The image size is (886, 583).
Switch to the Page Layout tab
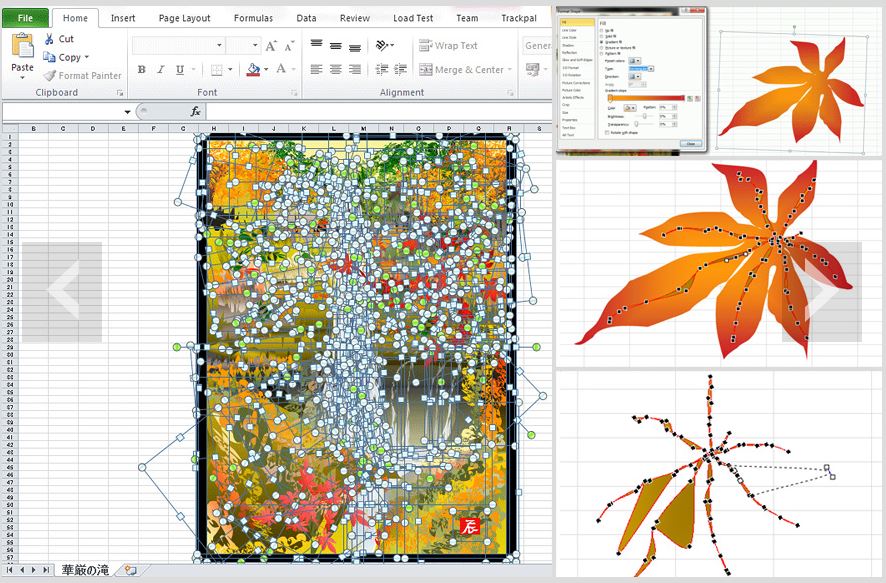coord(184,18)
